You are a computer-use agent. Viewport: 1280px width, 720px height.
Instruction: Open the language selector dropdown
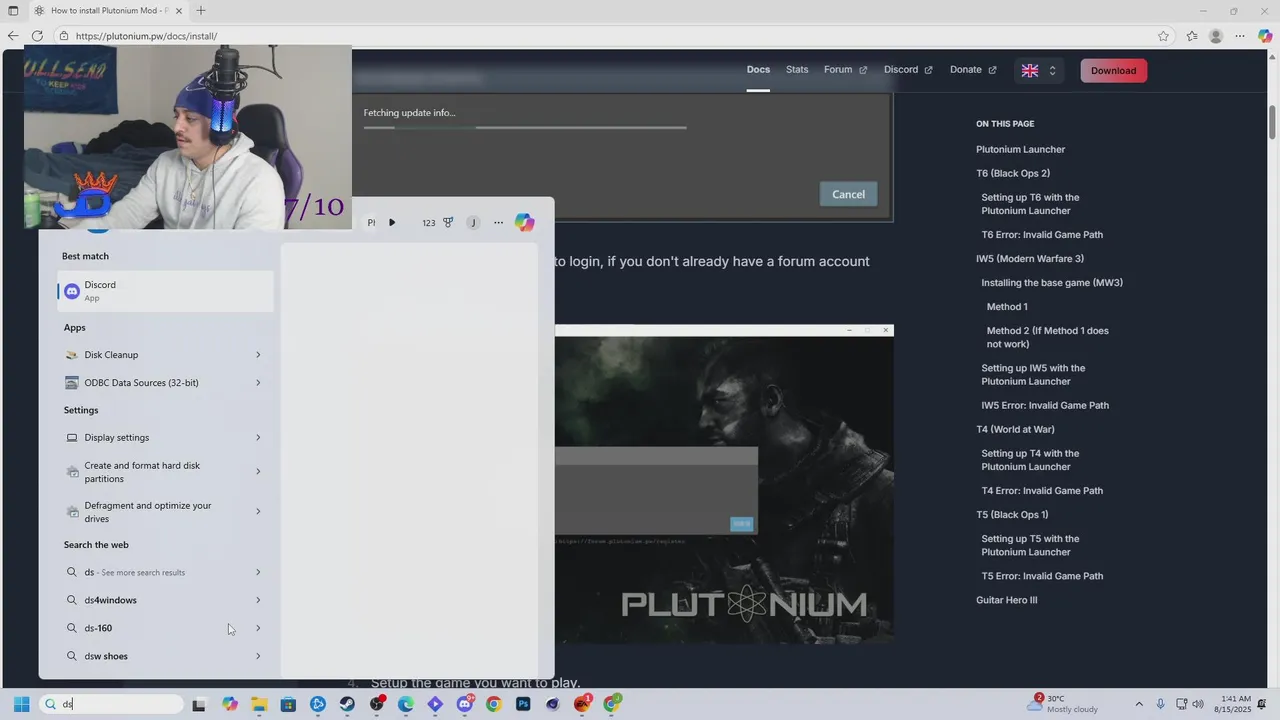(1039, 71)
